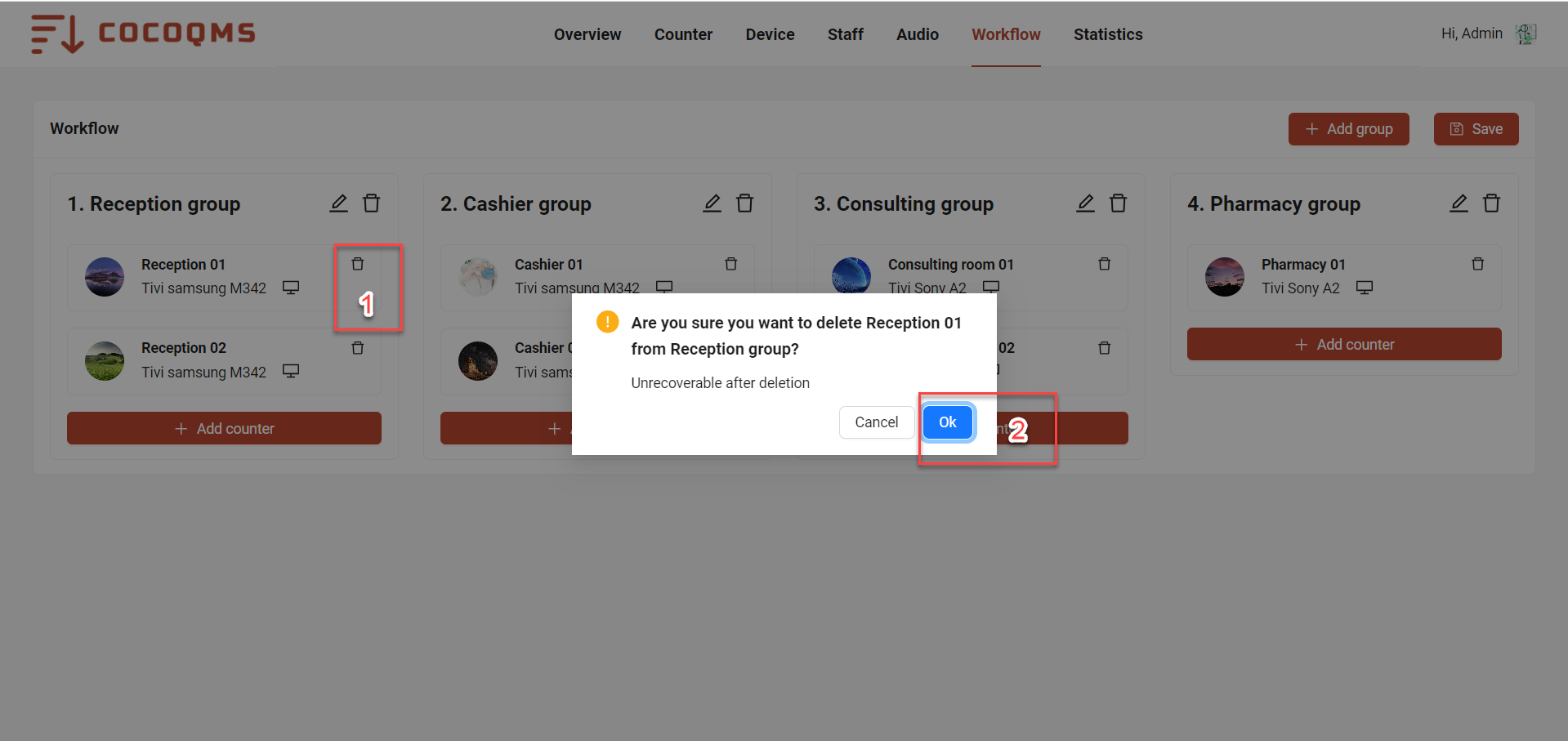This screenshot has width=1568, height=741.
Task: Confirm deletion with the Ok button
Action: click(x=947, y=422)
